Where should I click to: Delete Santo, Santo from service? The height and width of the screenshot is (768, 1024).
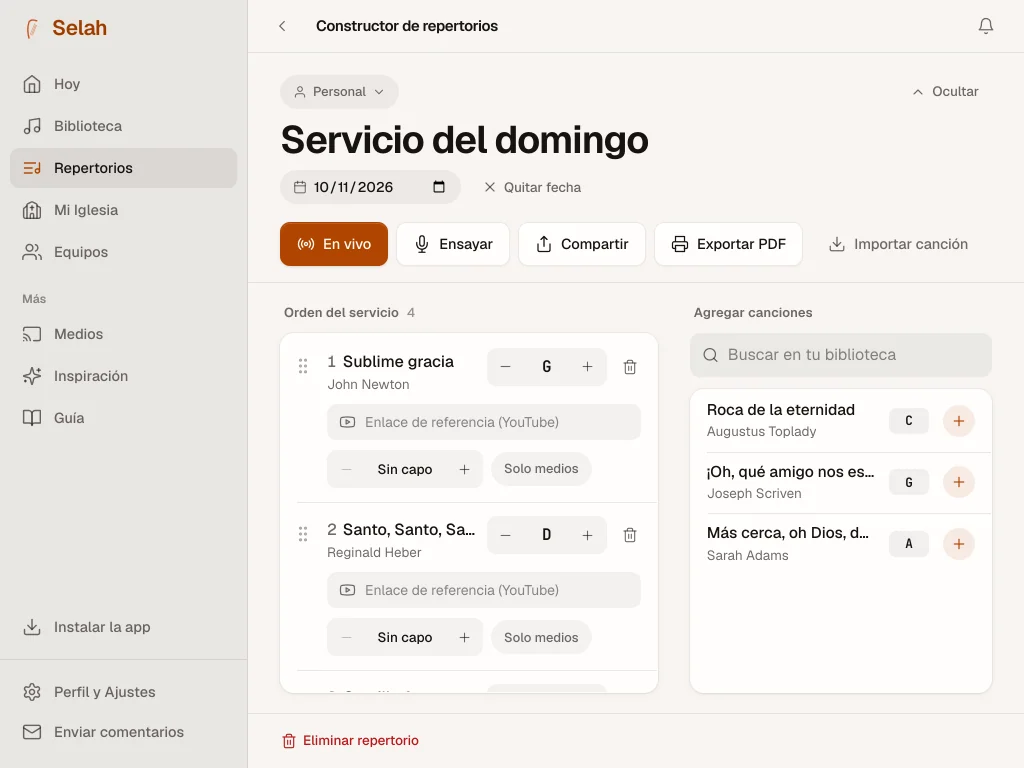click(x=630, y=536)
